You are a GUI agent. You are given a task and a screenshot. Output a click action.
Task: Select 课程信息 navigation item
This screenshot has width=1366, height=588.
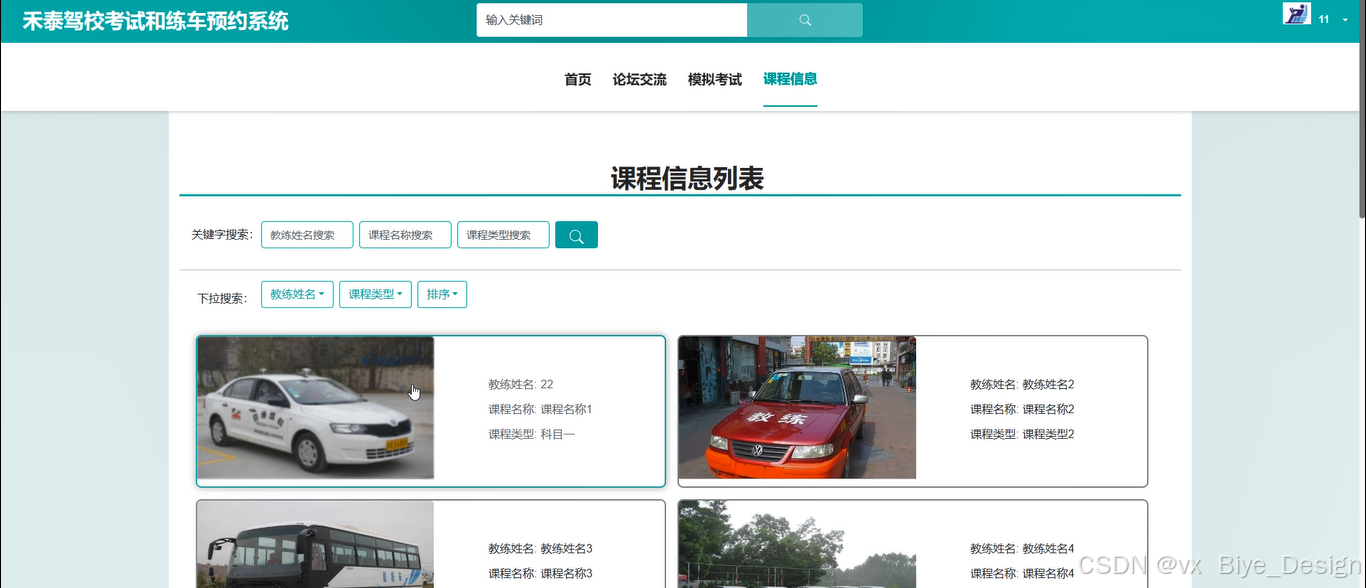790,79
